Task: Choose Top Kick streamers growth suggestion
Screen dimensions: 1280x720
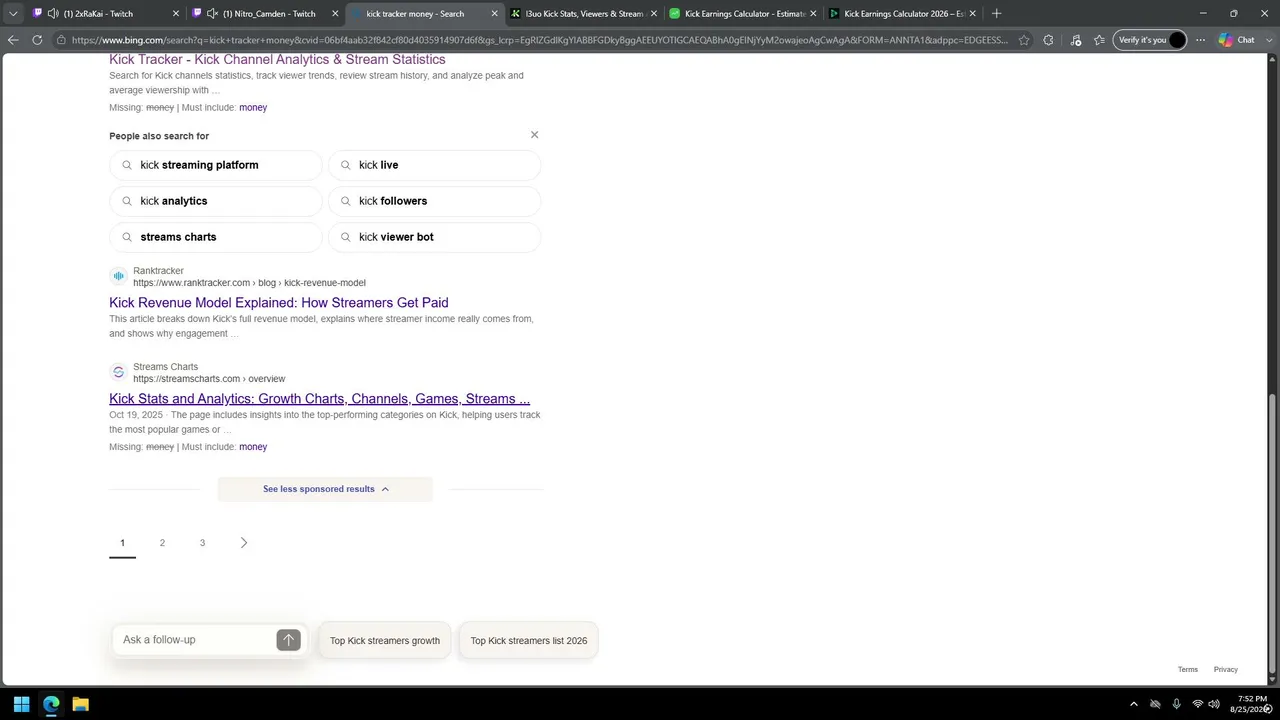Action: point(385,641)
